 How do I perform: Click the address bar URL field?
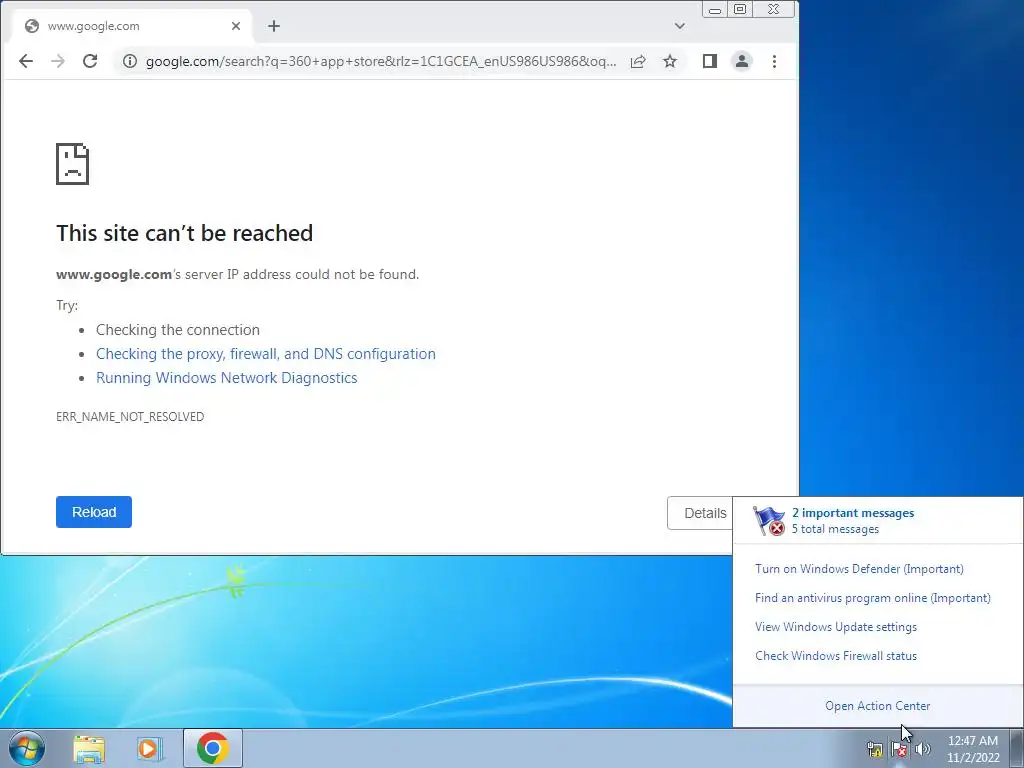coord(381,61)
